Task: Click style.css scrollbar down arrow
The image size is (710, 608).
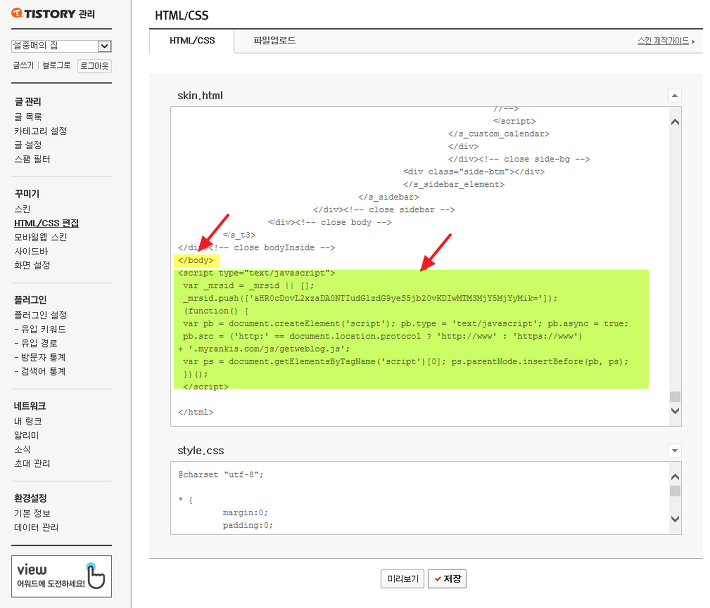Action: [x=675, y=519]
